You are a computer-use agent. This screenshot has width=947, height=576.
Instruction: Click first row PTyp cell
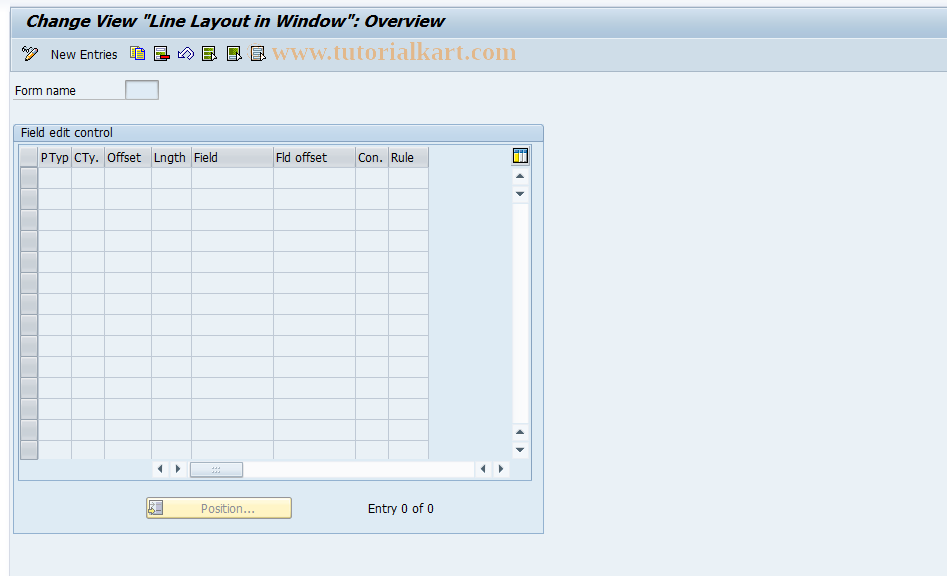point(55,178)
